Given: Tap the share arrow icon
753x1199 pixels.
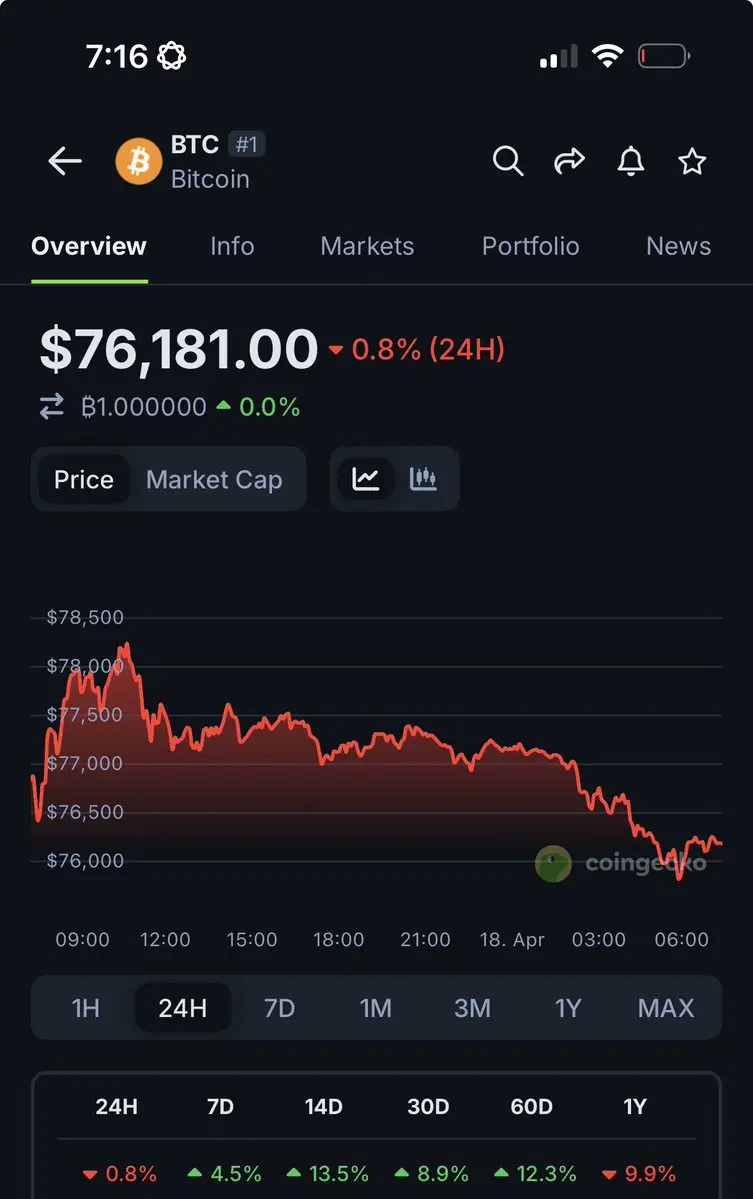Looking at the screenshot, I should pos(569,161).
